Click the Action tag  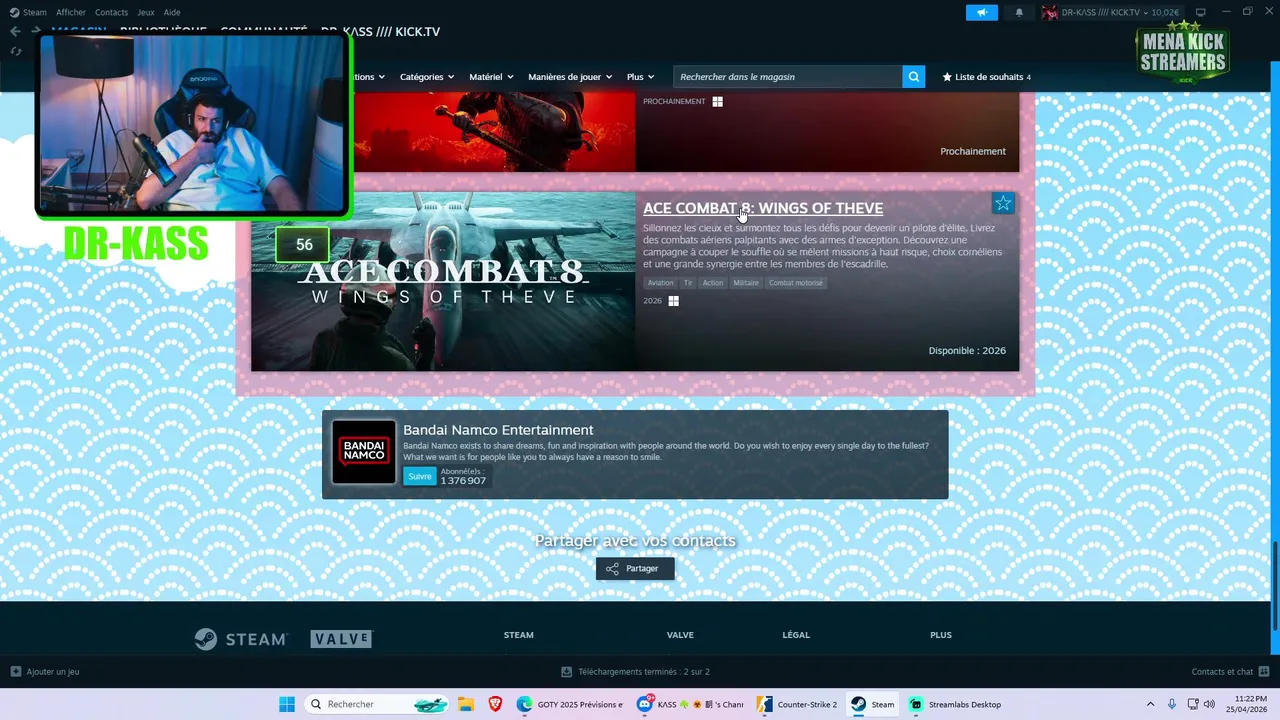pos(713,283)
